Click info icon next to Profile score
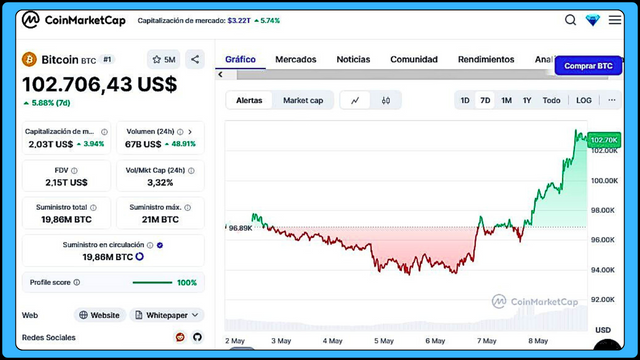The height and width of the screenshot is (360, 640). pyautogui.click(x=76, y=282)
